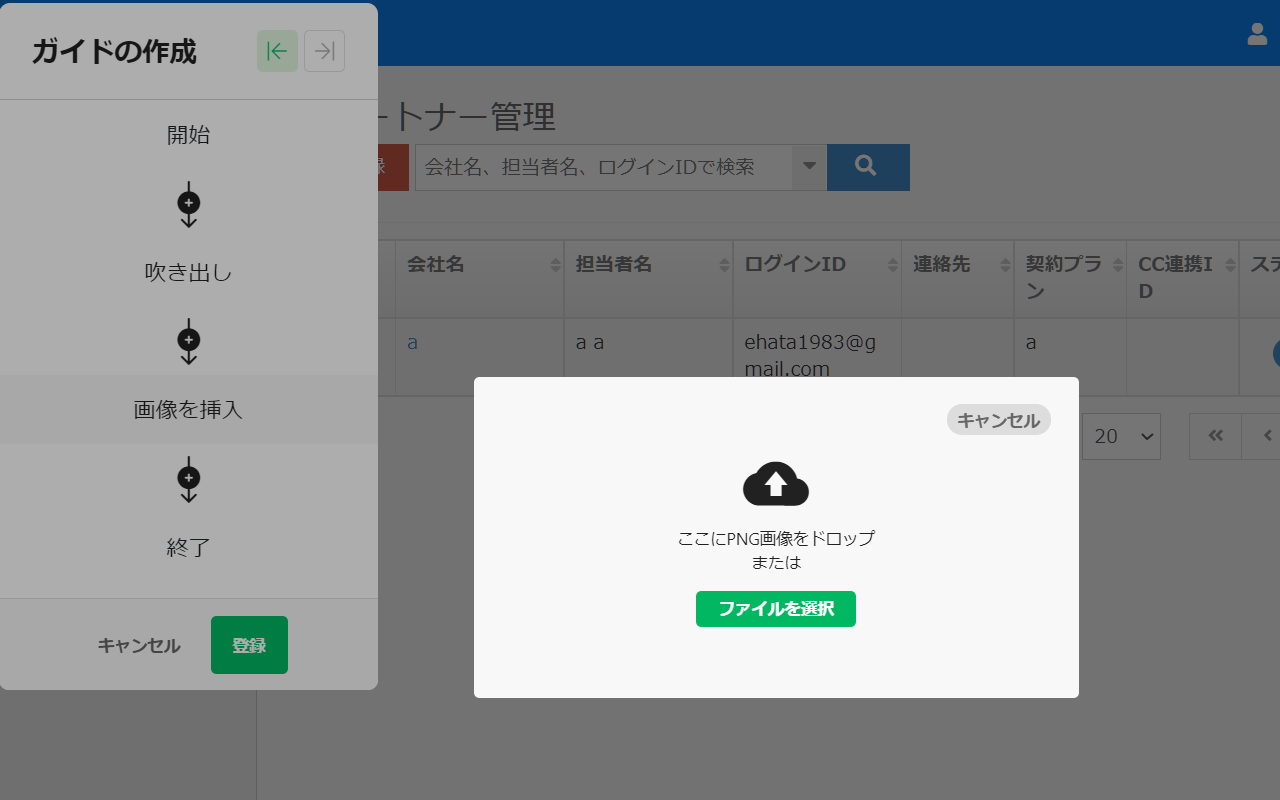Add step after 開始
Screen dimensions: 1280x800
click(189, 204)
